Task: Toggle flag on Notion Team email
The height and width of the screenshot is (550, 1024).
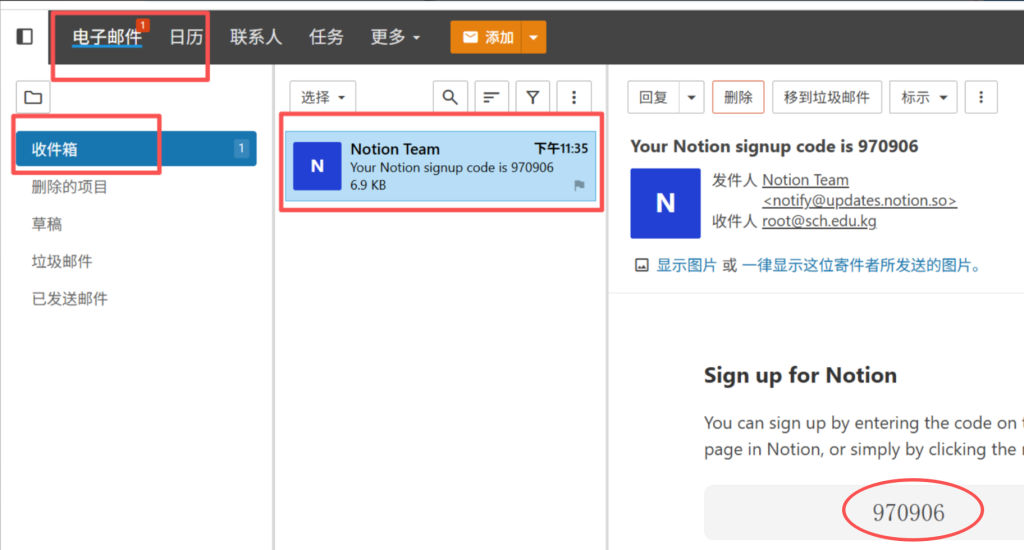Action: point(578,186)
